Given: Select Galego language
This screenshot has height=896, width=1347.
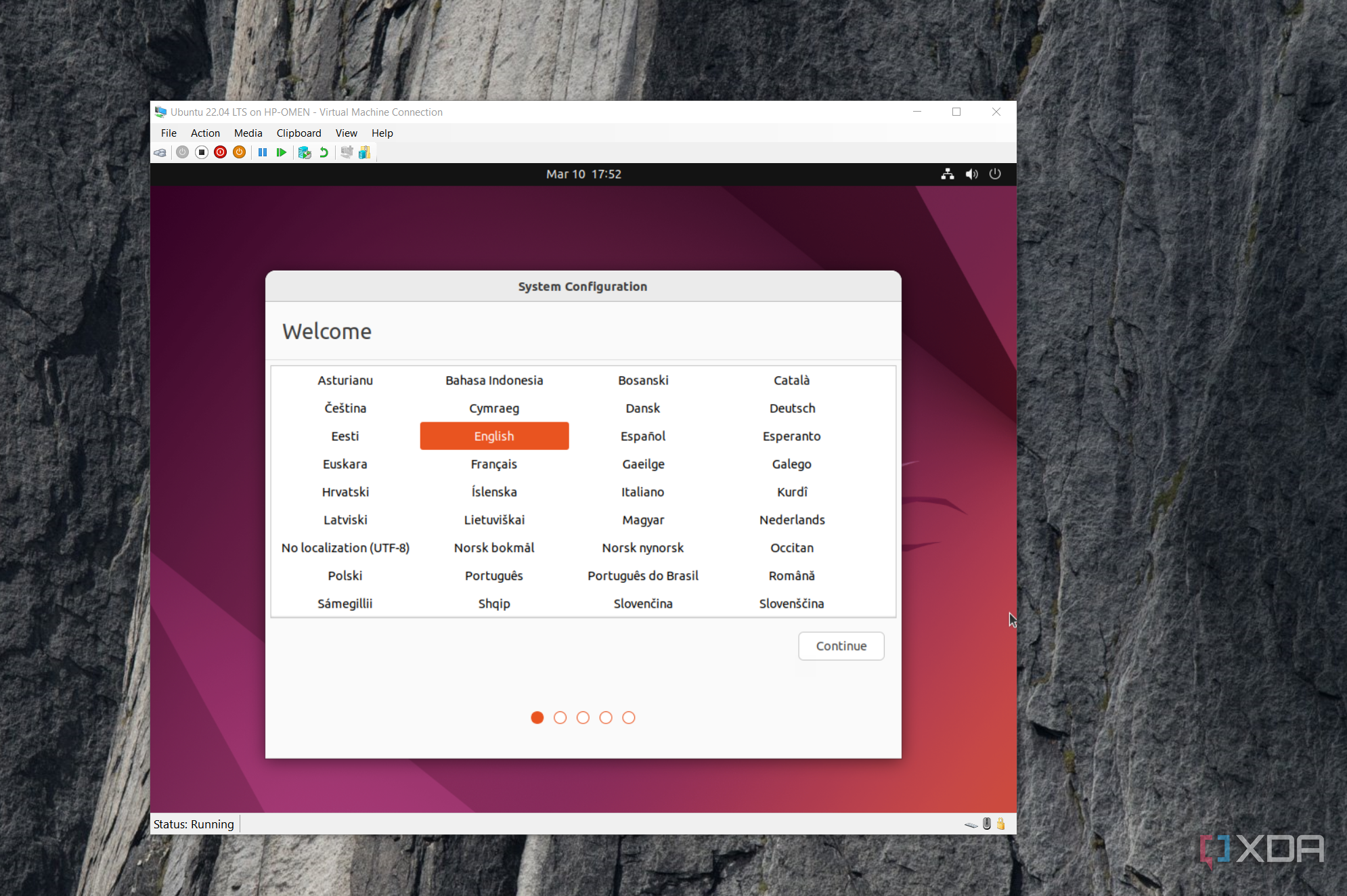Looking at the screenshot, I should point(792,464).
